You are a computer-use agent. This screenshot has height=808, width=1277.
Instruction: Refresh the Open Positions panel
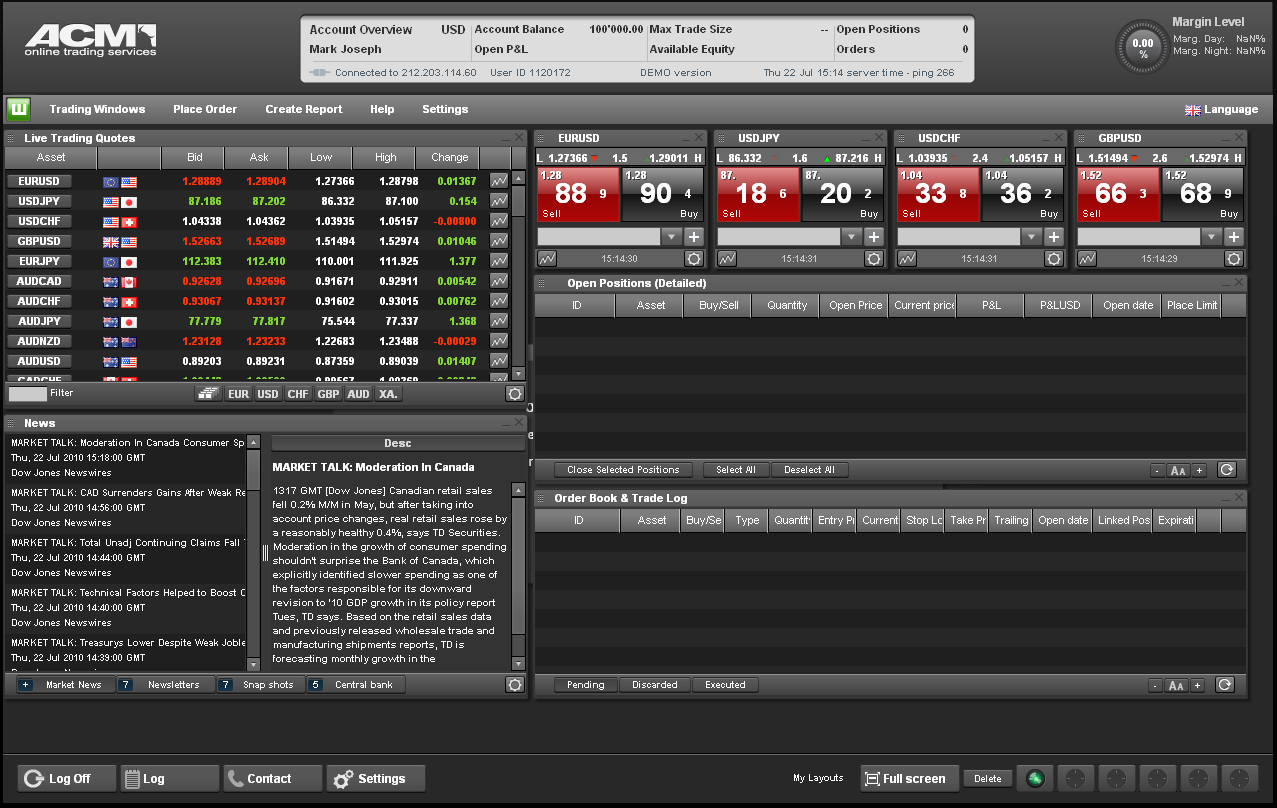[1225, 469]
